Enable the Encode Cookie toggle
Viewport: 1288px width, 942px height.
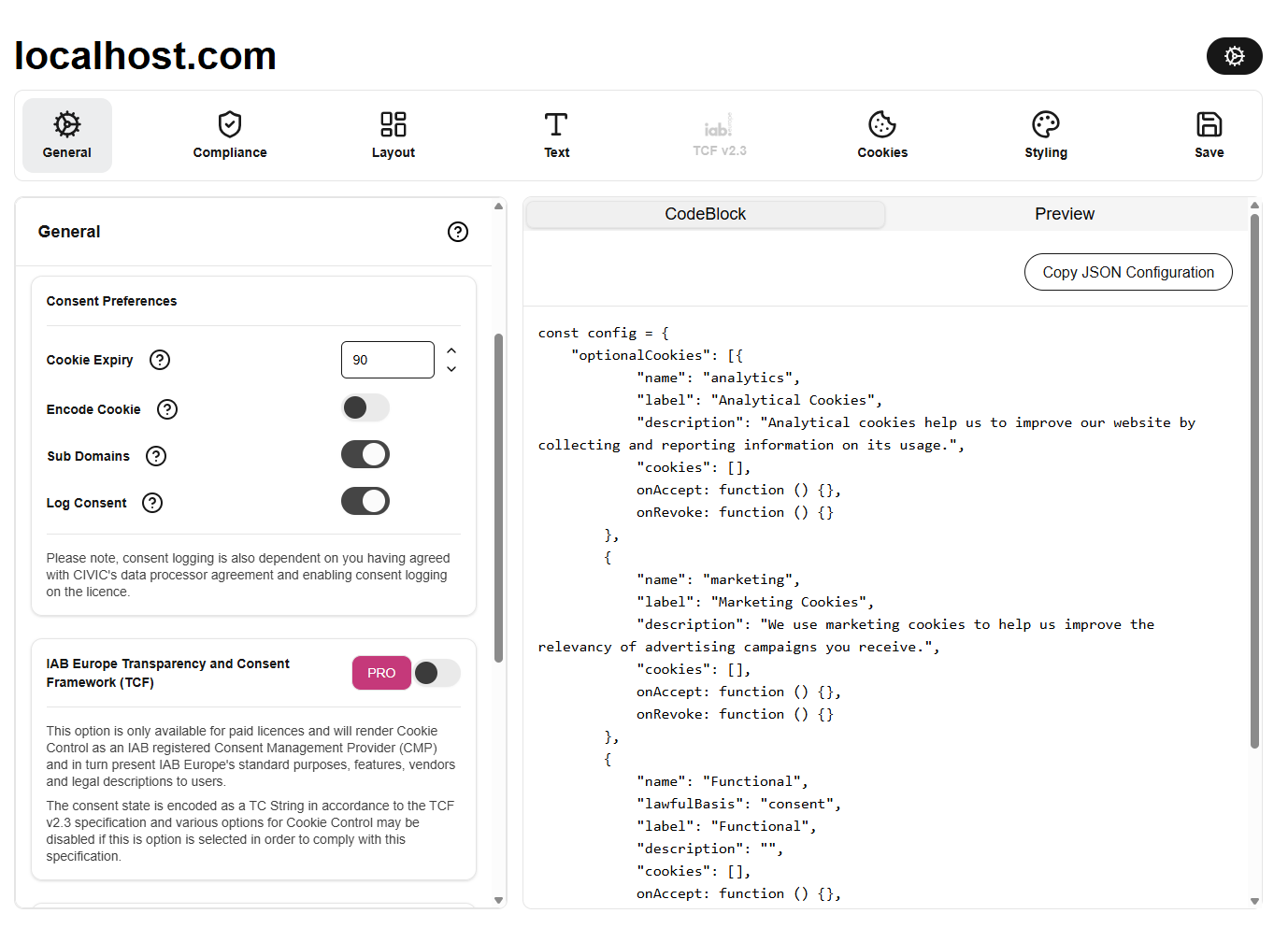[x=365, y=407]
